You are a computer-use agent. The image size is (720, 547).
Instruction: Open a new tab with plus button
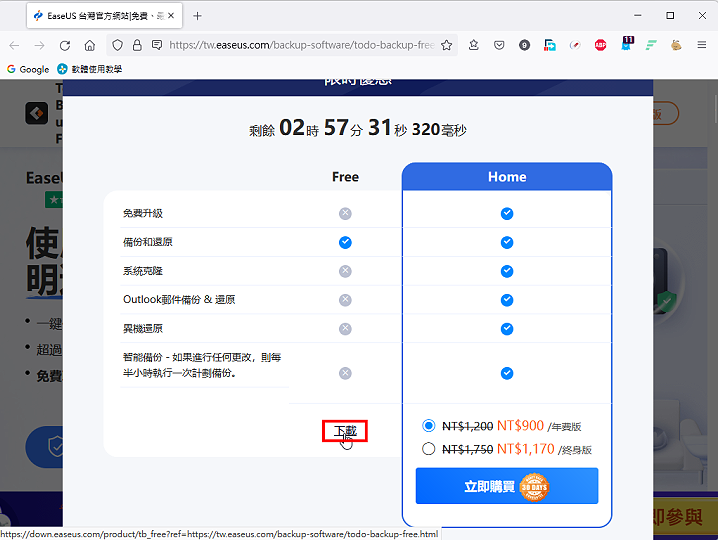(197, 16)
